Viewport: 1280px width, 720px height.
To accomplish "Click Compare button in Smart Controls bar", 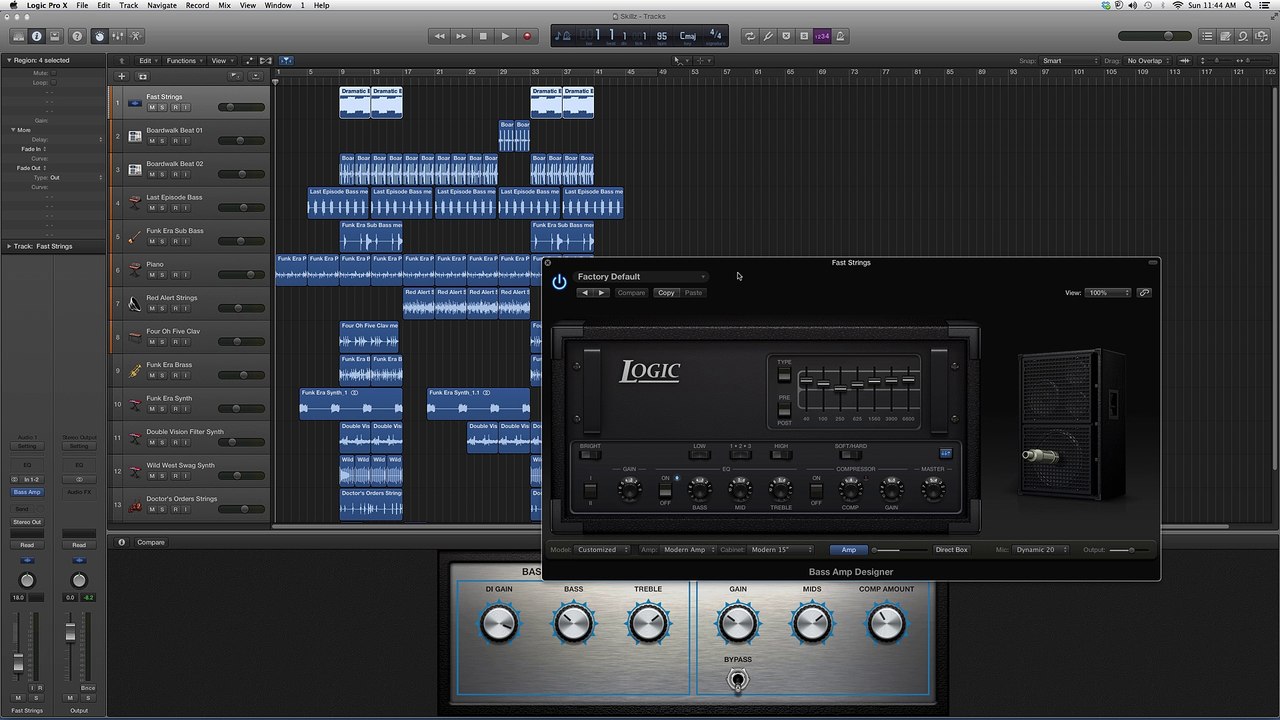I will point(151,542).
